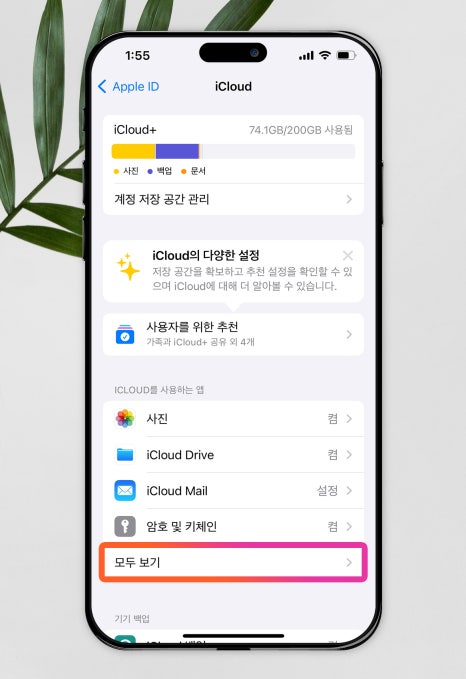Tap the 사용자를 위한 추천 row chevron
This screenshot has width=466, height=679.
coord(349,334)
